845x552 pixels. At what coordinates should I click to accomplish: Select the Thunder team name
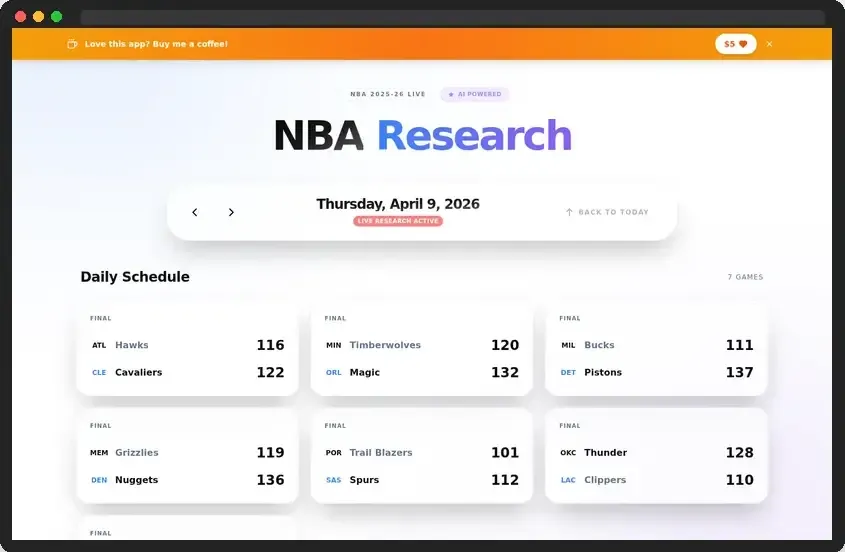point(605,453)
